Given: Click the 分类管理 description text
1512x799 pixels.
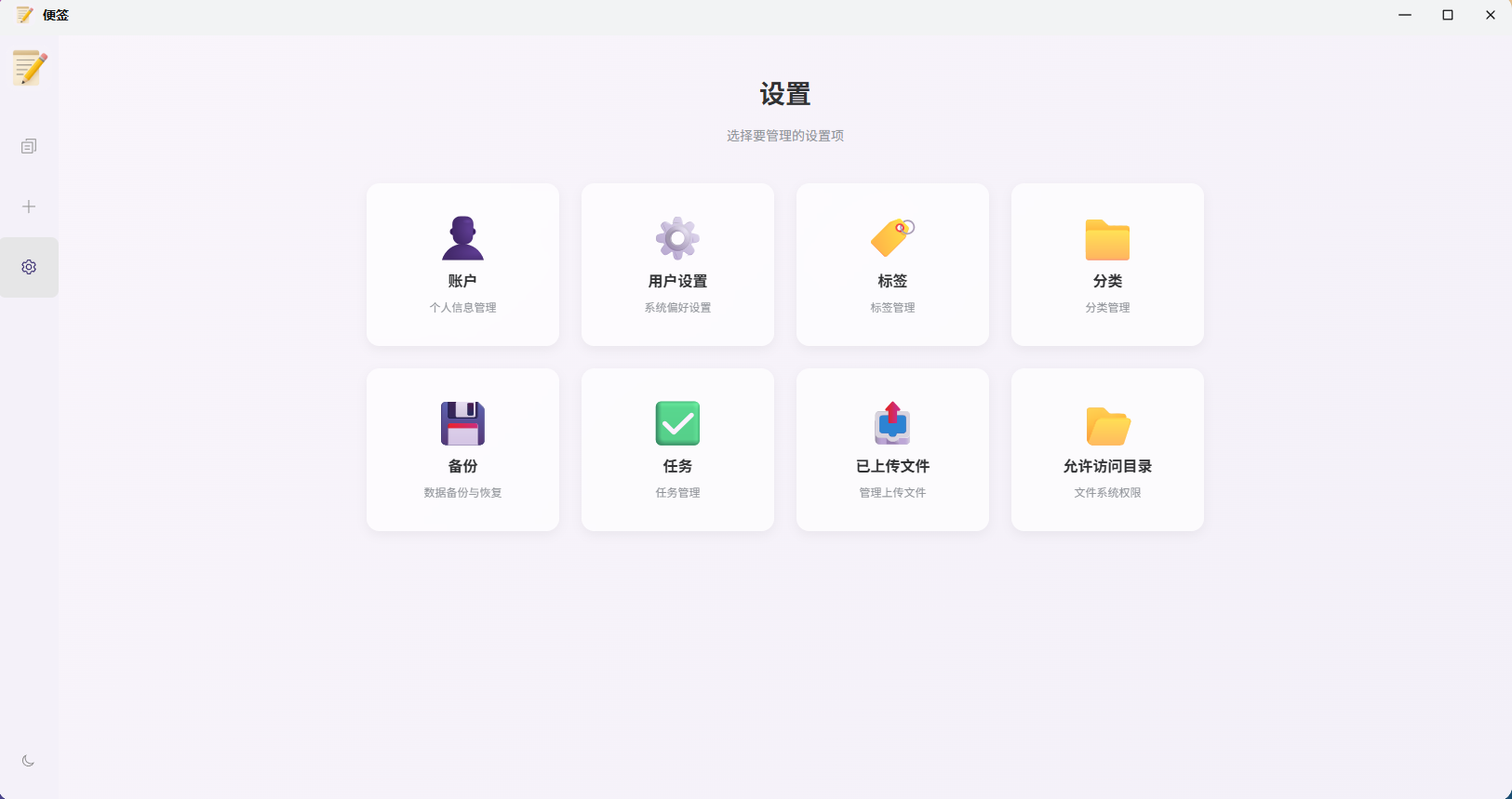Looking at the screenshot, I should (1107, 308).
